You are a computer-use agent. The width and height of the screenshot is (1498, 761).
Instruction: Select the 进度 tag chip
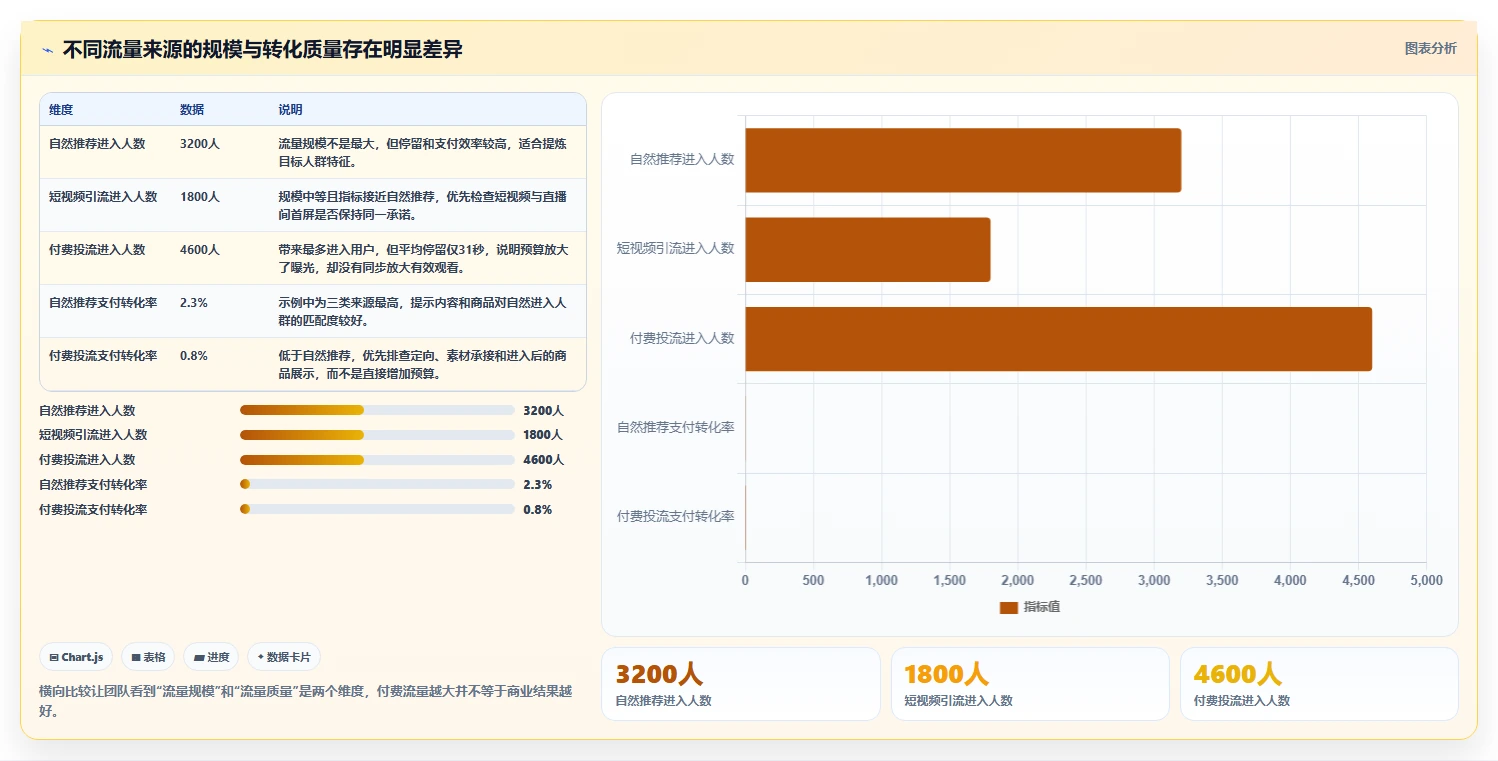(211, 657)
